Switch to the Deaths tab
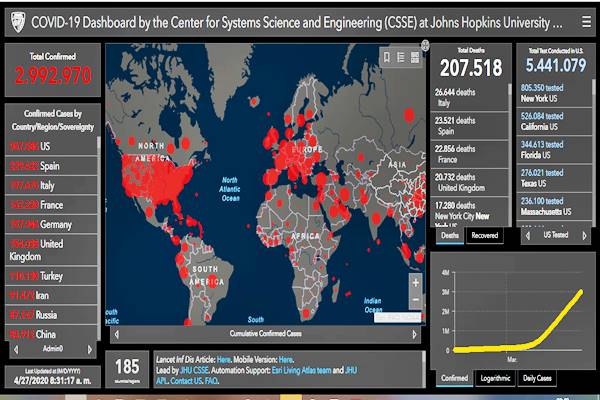600x400 pixels. click(x=450, y=235)
